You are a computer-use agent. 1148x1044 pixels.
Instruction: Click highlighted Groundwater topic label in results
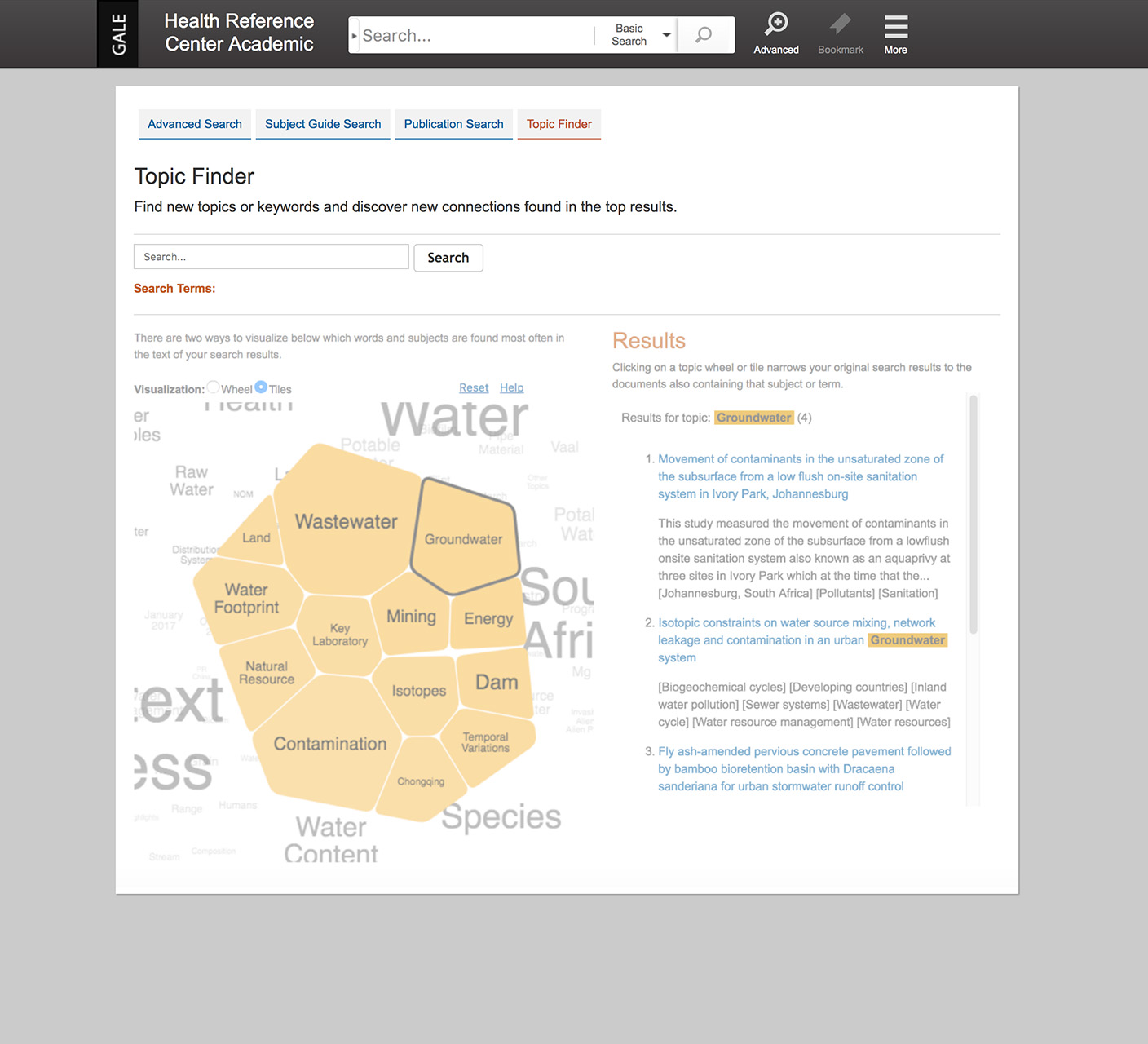754,418
